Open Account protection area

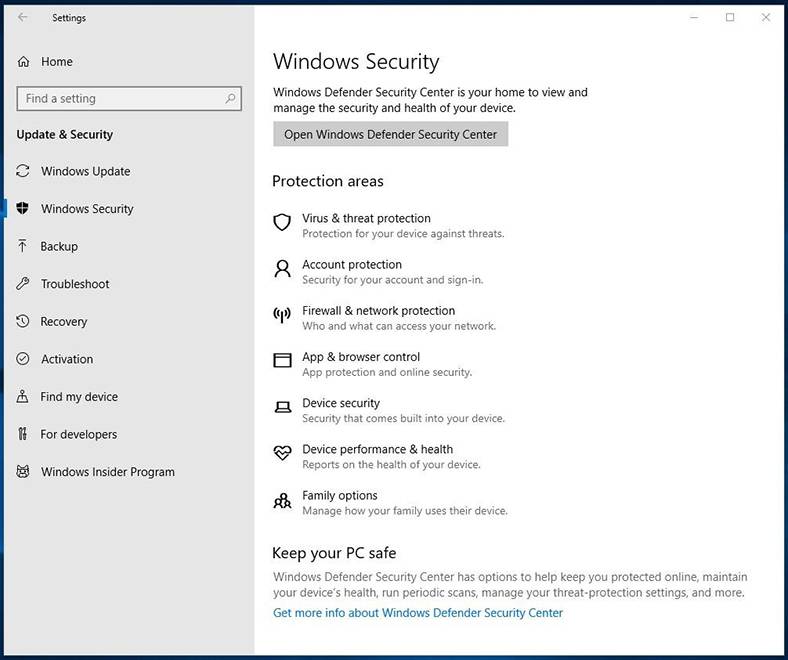[352, 264]
